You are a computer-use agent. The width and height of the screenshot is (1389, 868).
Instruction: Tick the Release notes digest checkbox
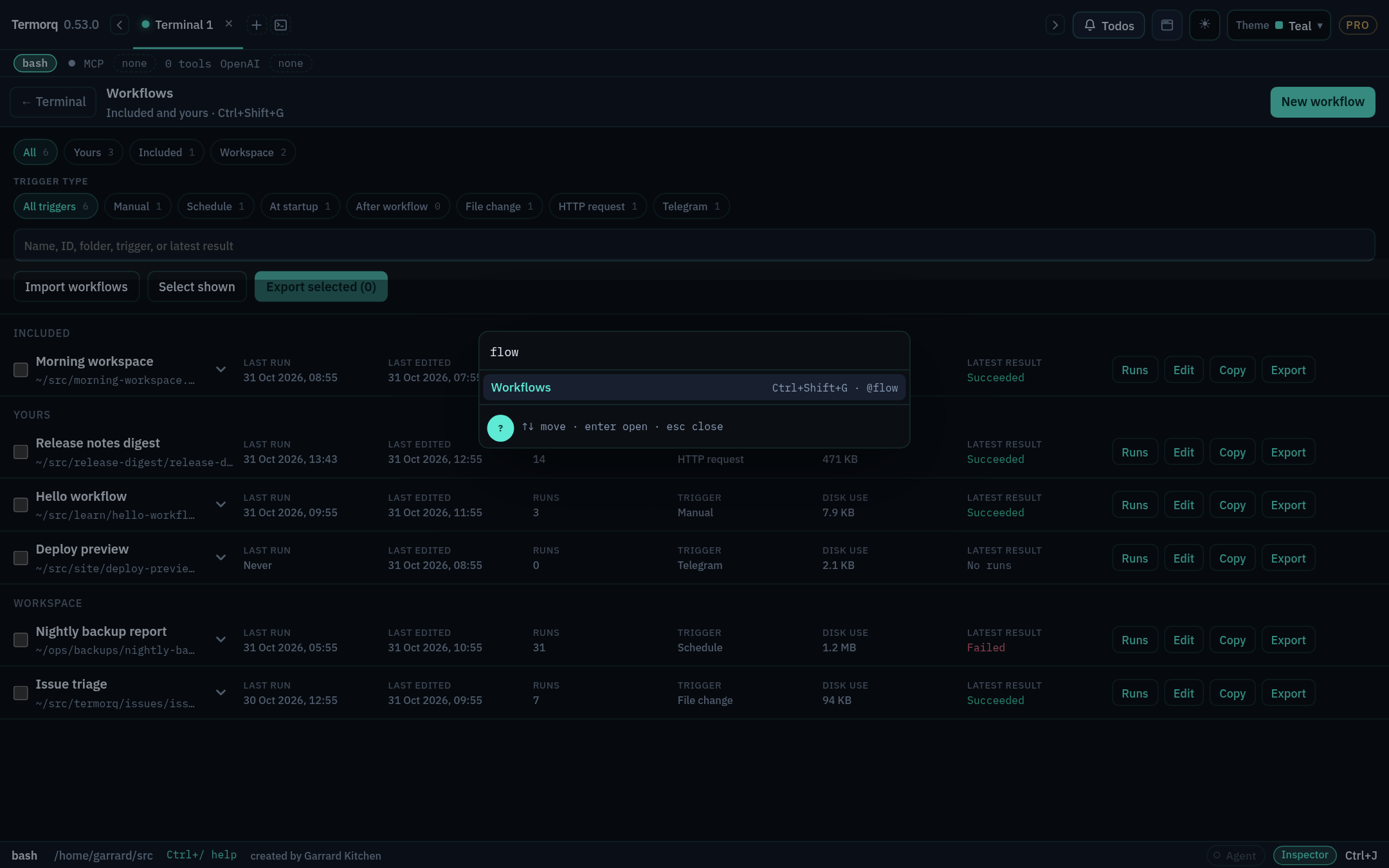(x=21, y=452)
